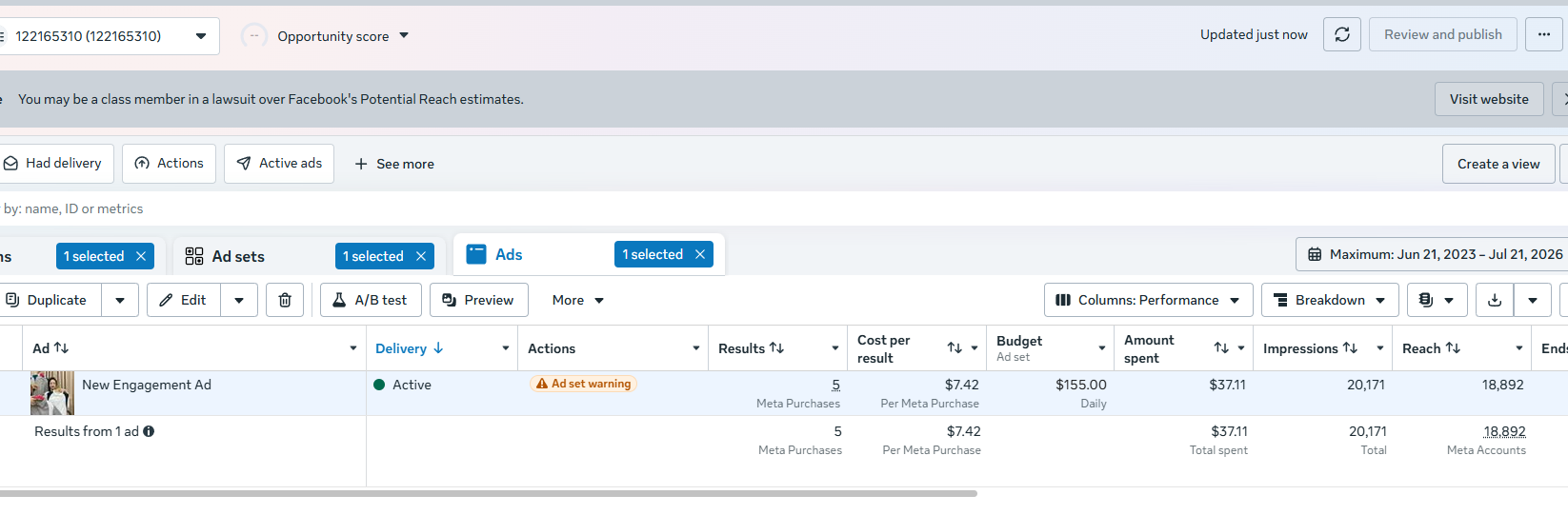Click the Ad set warning badge
This screenshot has width=1568, height=515.
(583, 384)
